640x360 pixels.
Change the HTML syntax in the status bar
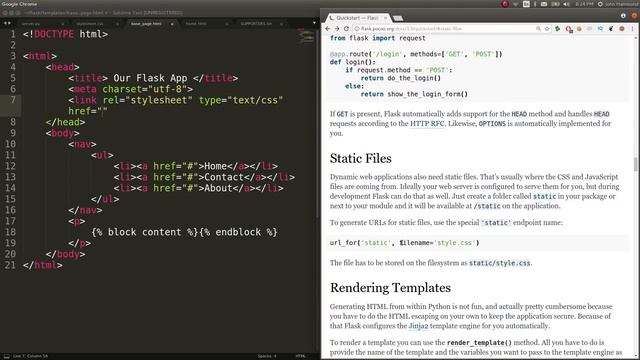pos(300,356)
